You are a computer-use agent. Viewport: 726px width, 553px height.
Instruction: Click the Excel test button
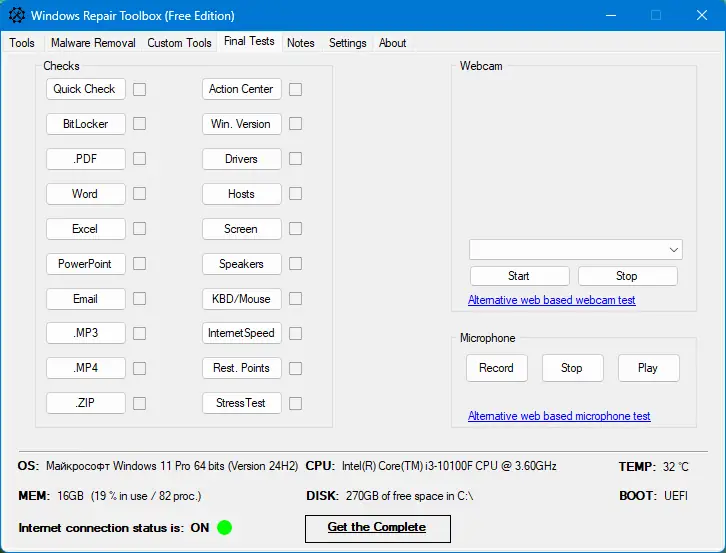86,229
